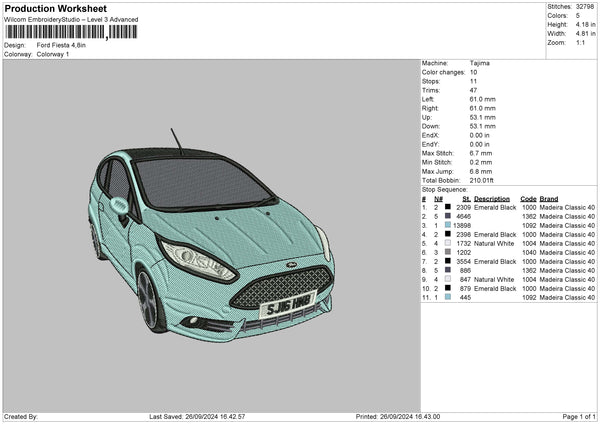This screenshot has height=424, width=600.
Task: Pick the Natural White swatch at stop 5
Action: [x=447, y=243]
